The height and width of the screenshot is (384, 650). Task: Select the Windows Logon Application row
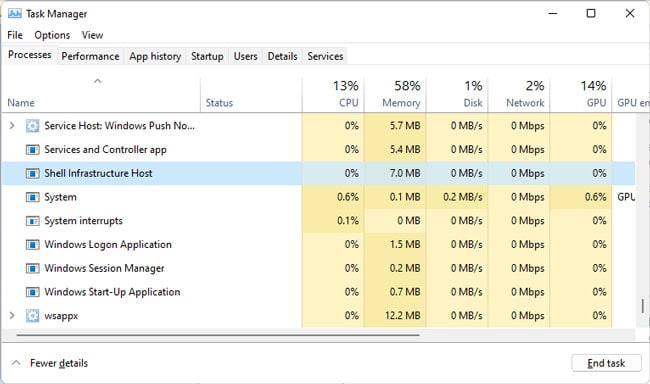click(x=318, y=245)
